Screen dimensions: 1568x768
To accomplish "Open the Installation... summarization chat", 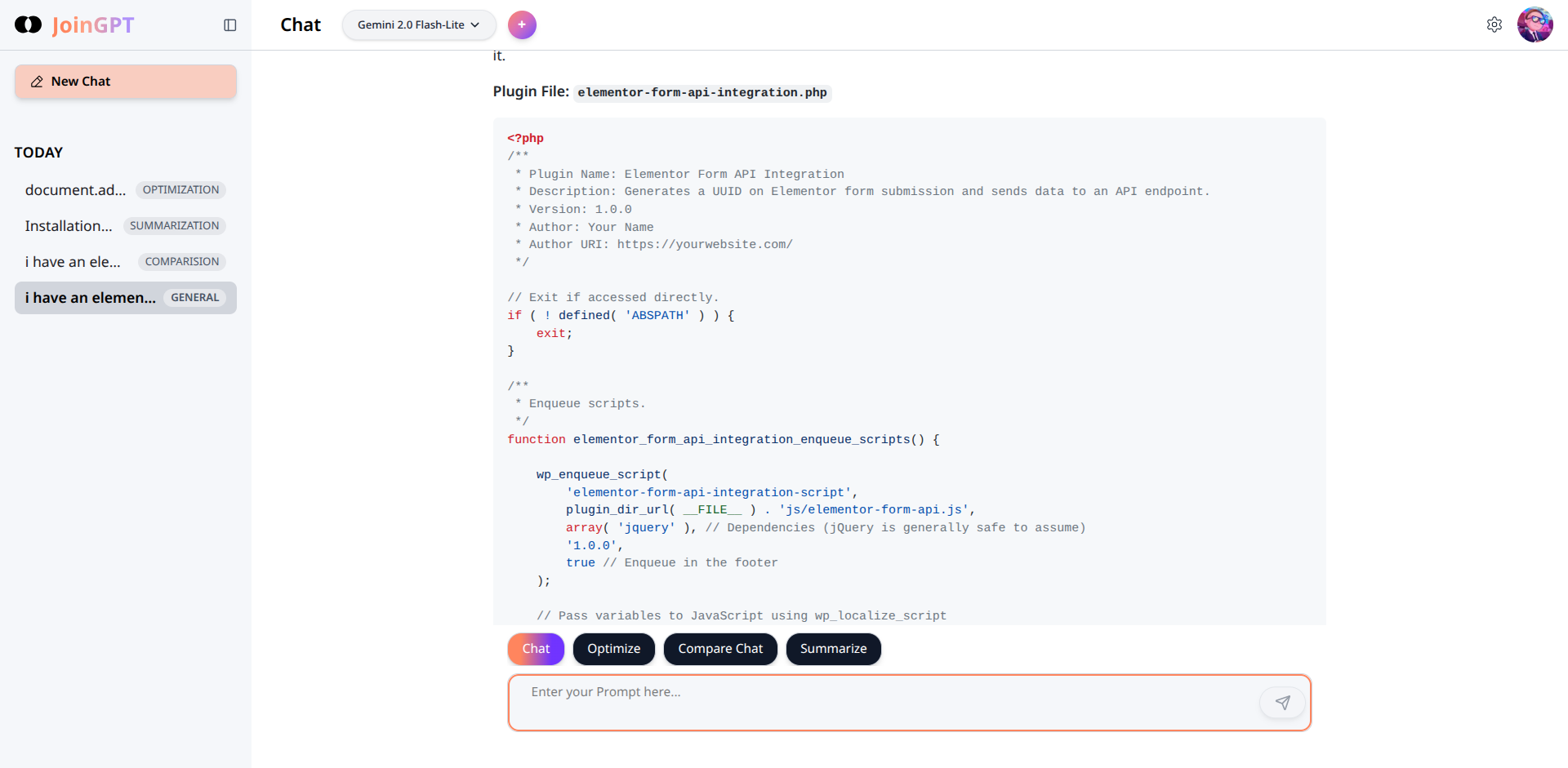I will click(x=69, y=226).
